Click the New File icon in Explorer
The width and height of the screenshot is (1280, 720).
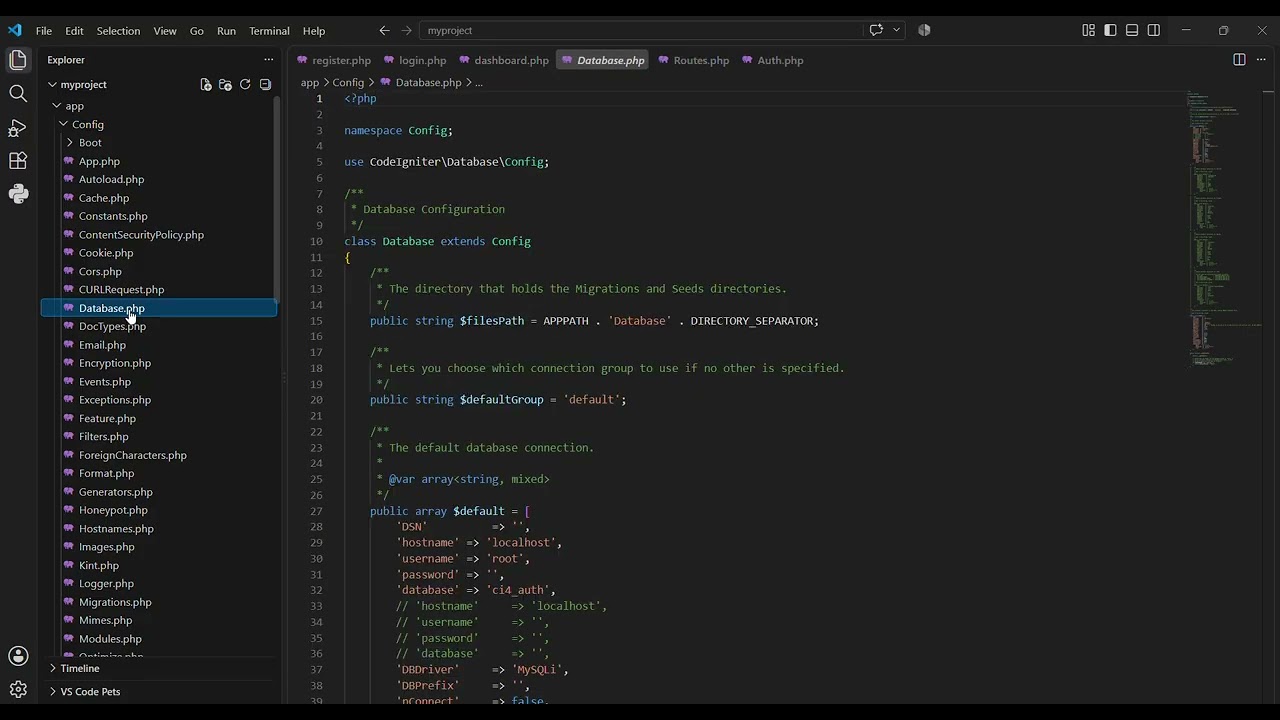click(205, 85)
